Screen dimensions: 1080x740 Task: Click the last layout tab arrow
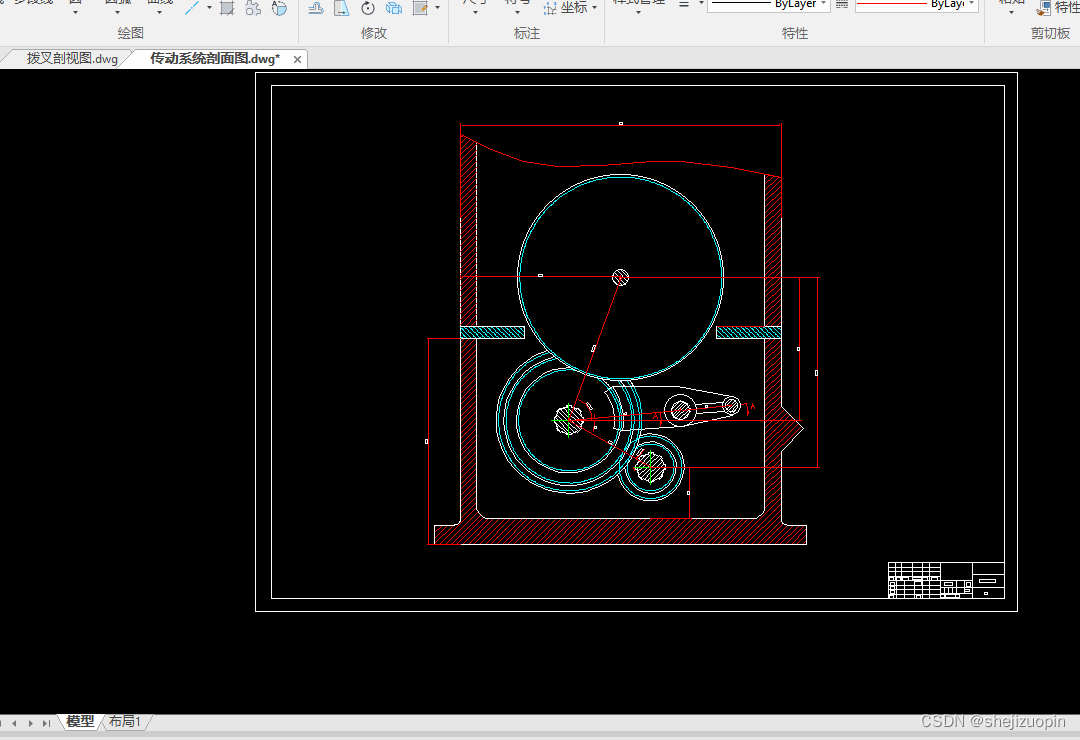pos(46,723)
